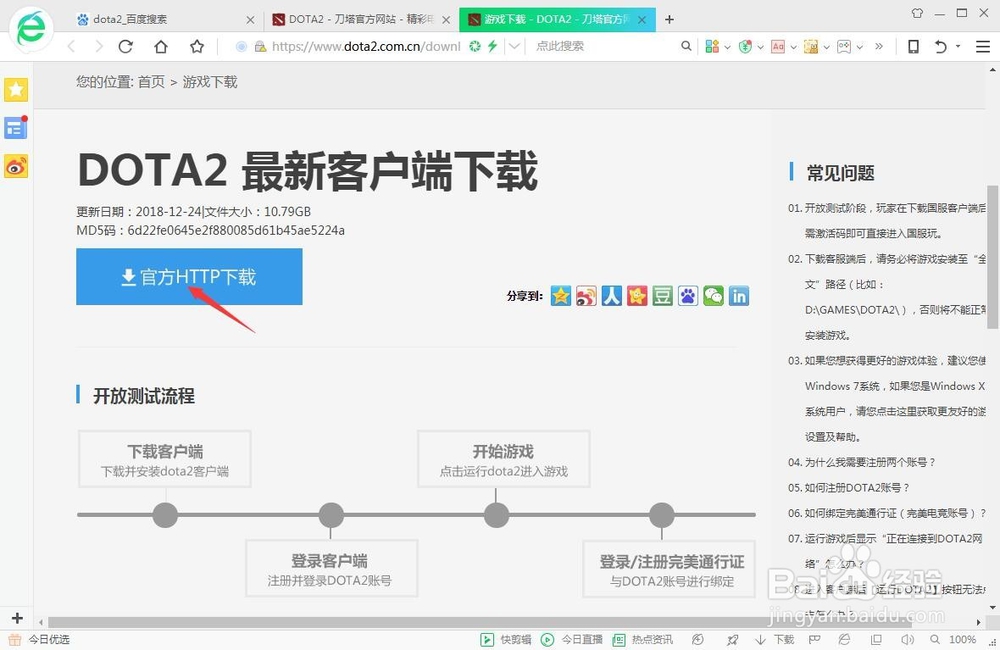Open the colorful apps extension icon

coord(712,46)
